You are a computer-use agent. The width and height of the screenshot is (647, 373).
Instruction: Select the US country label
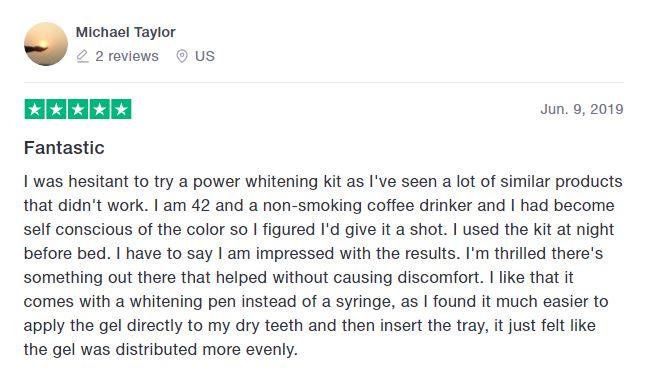205,56
